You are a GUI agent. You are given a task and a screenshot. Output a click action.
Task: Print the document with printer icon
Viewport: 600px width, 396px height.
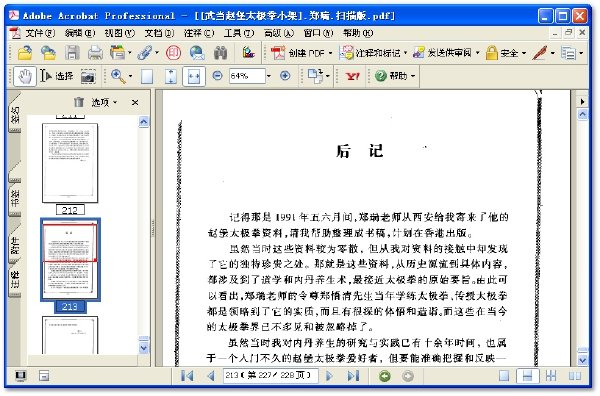(95, 52)
